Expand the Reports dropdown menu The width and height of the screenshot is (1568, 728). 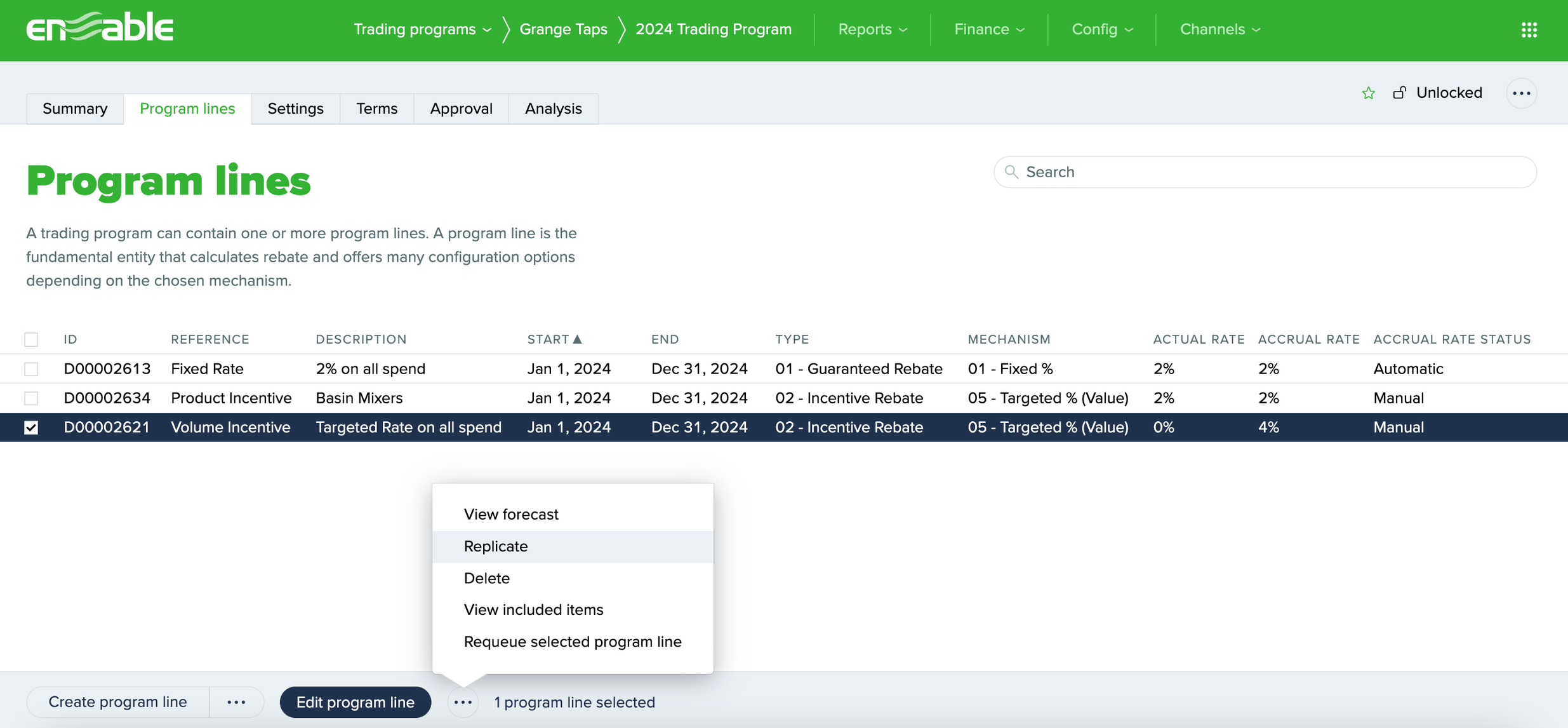(872, 29)
